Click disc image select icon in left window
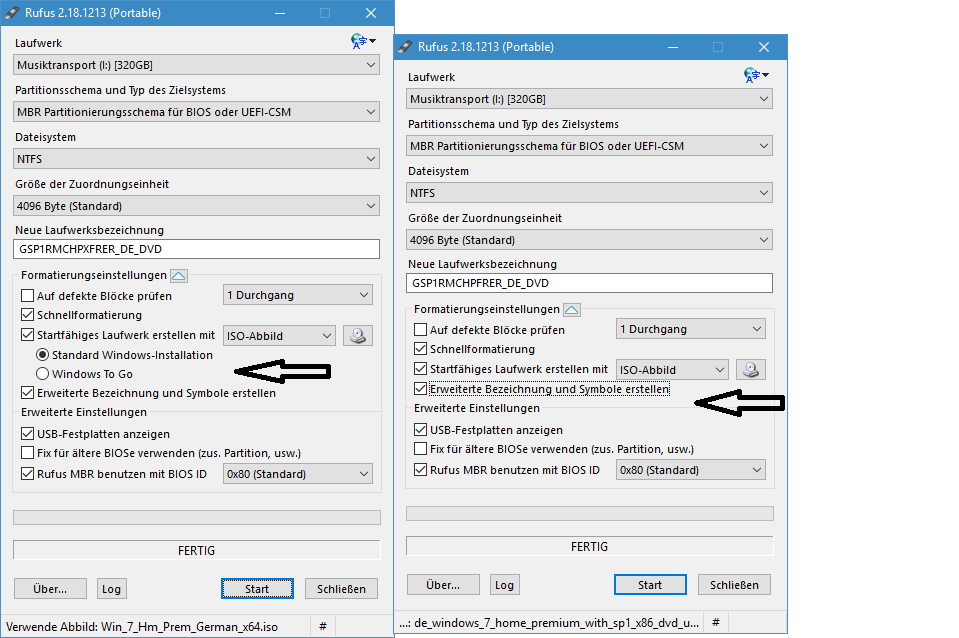Viewport: 959px width, 638px height. coord(358,335)
